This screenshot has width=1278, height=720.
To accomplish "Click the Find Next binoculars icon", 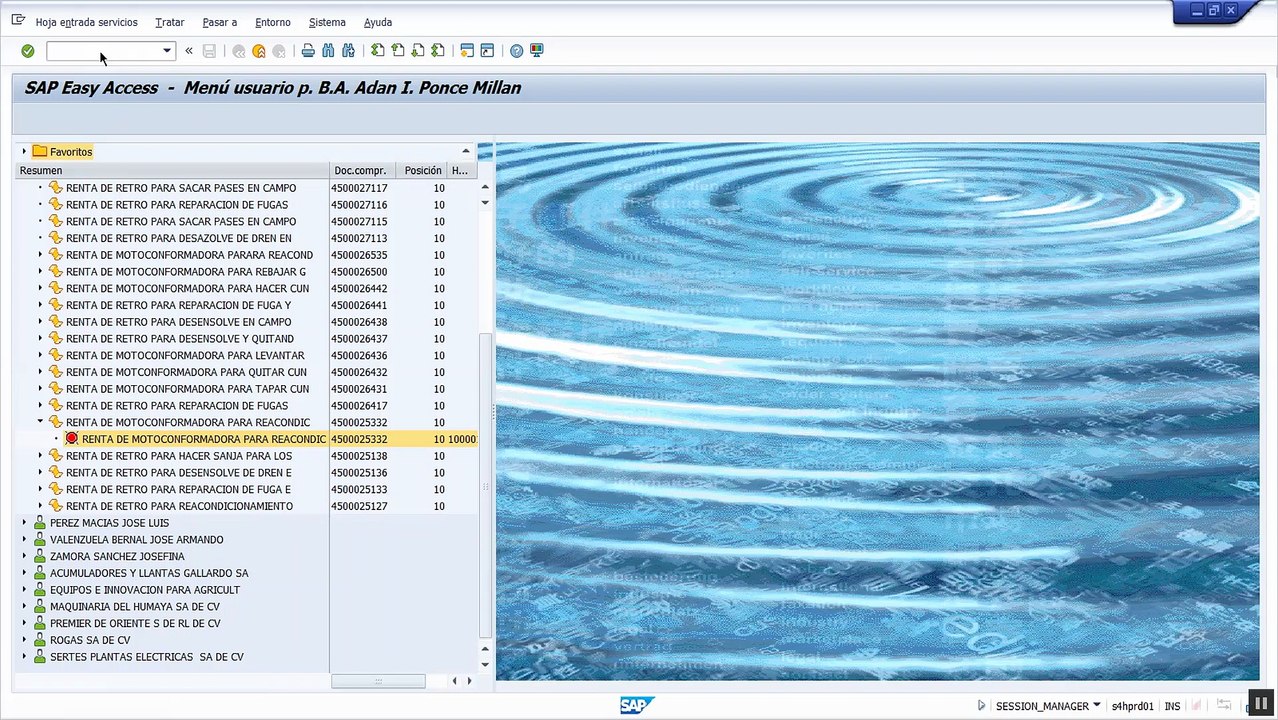I will [x=348, y=51].
